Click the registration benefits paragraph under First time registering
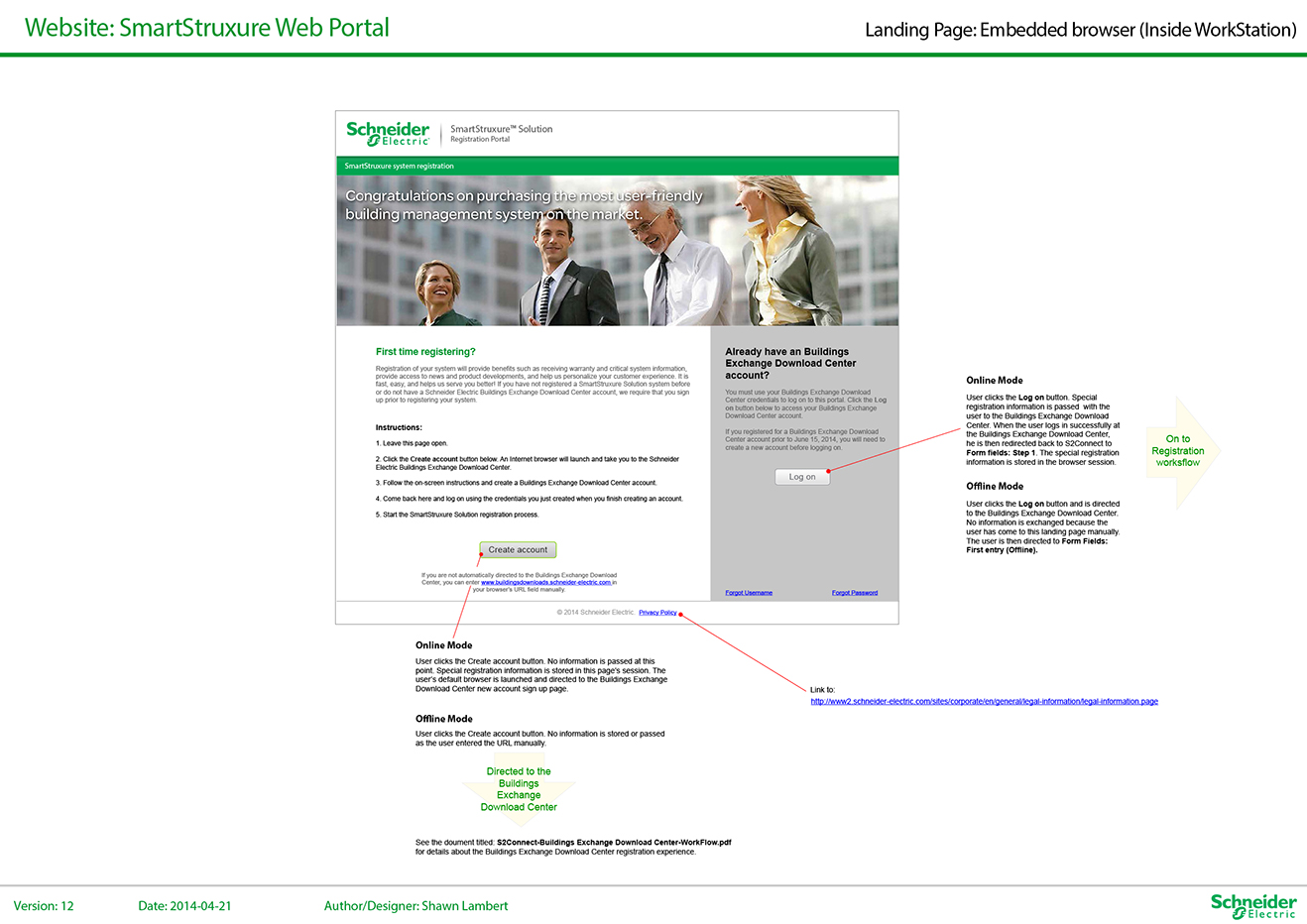Screen dimensions: 1307x924 tap(533, 385)
